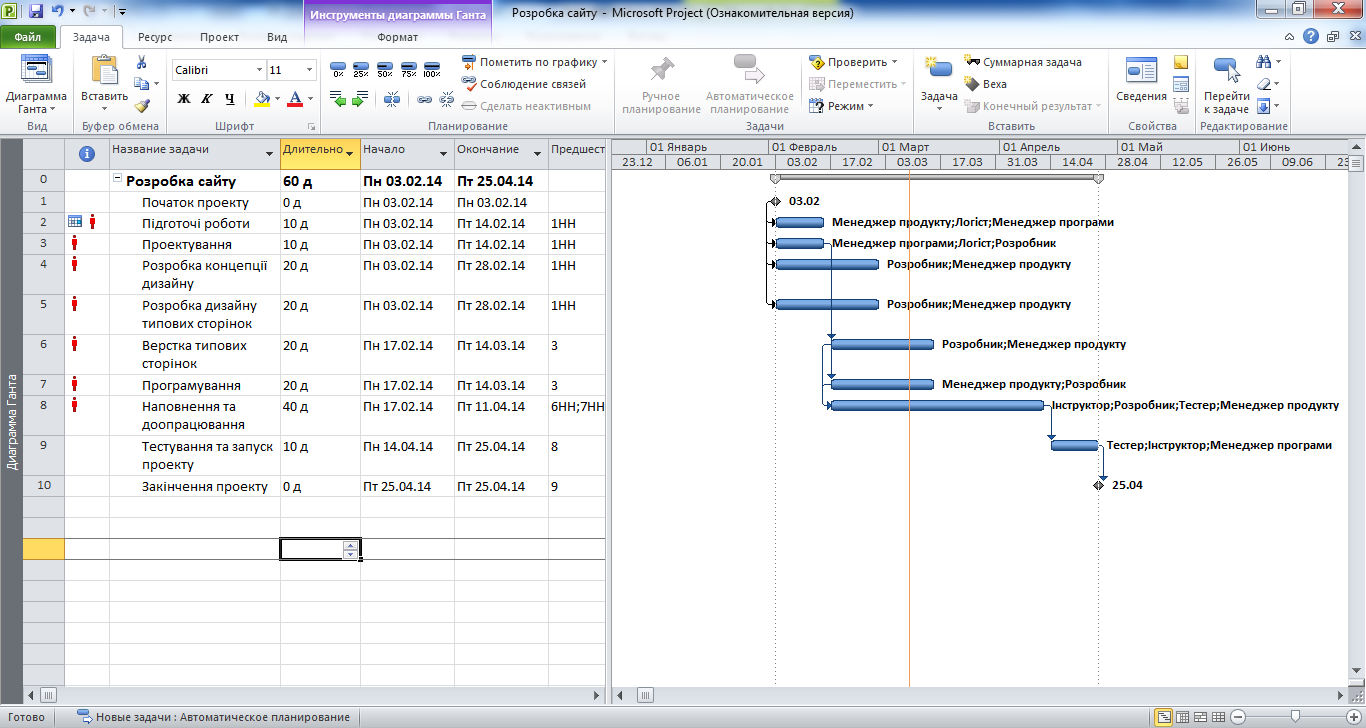Click the Format Painter brush icon
Image resolution: width=1366 pixels, height=728 pixels.
point(142,106)
